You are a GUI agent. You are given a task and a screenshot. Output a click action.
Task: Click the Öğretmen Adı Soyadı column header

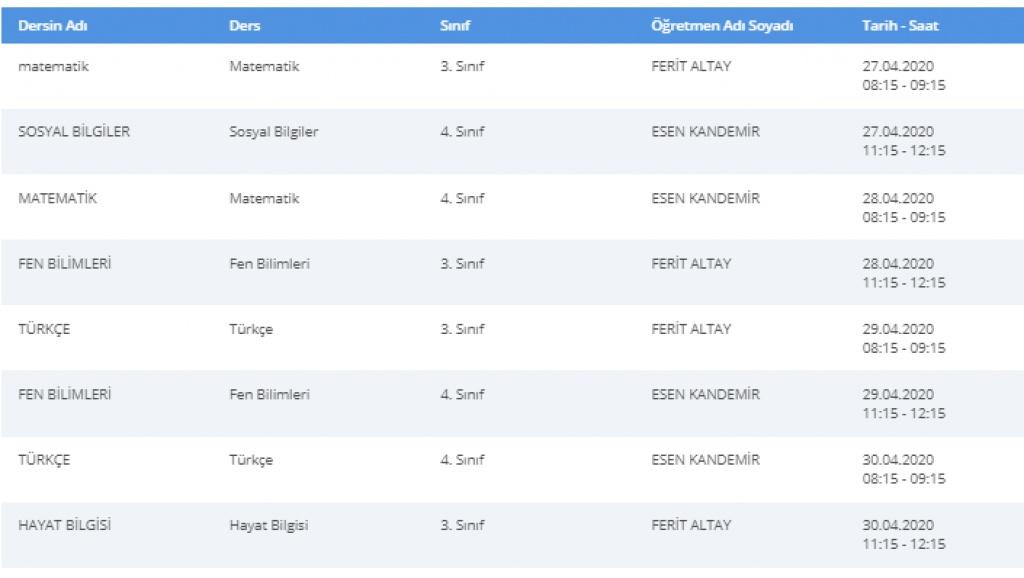(x=722, y=26)
